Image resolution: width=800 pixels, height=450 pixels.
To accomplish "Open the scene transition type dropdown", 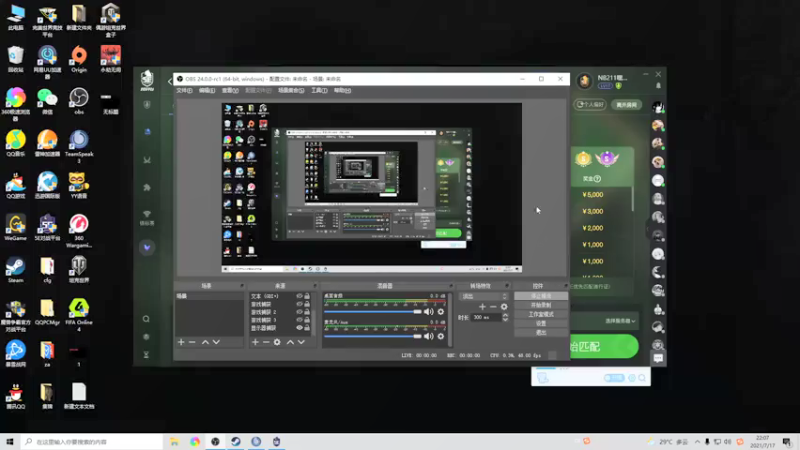I will (484, 296).
